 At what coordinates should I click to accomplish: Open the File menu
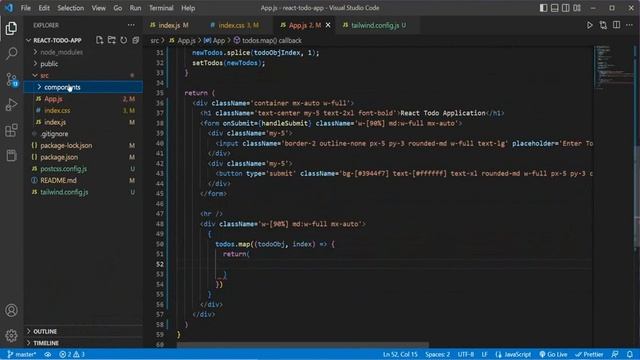coord(25,8)
